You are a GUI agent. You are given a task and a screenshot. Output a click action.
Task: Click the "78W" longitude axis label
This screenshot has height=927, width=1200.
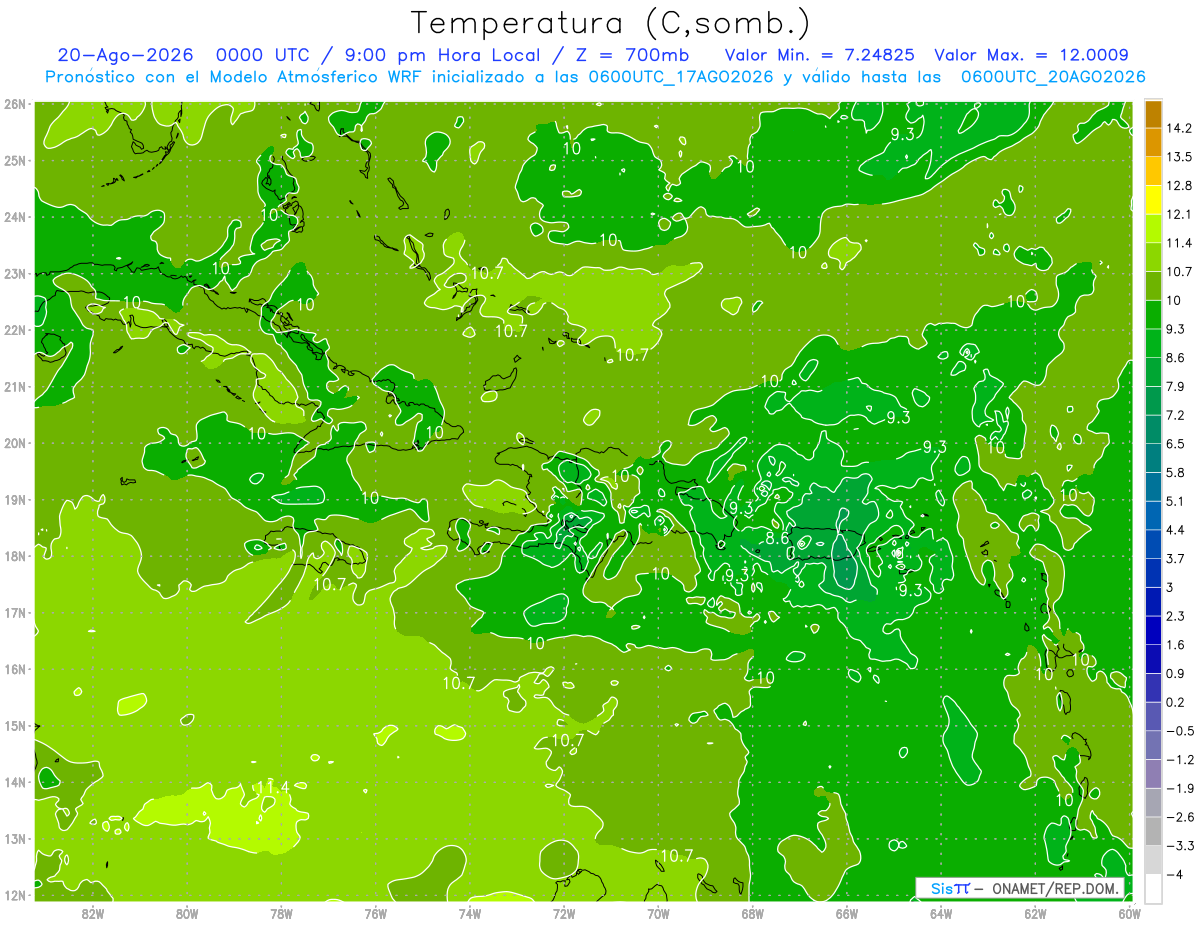(x=281, y=913)
